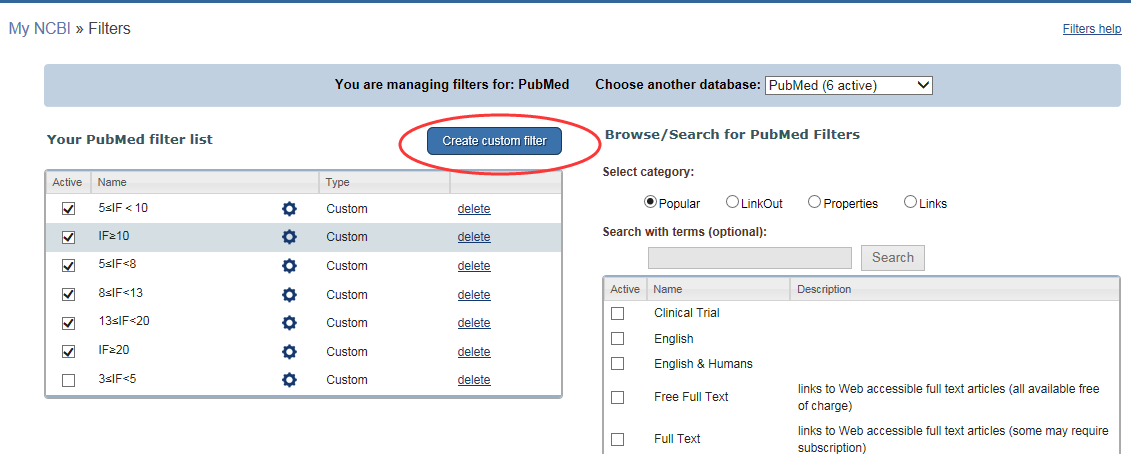Click the search terms input field
This screenshot has width=1131, height=454.
pyautogui.click(x=749, y=258)
